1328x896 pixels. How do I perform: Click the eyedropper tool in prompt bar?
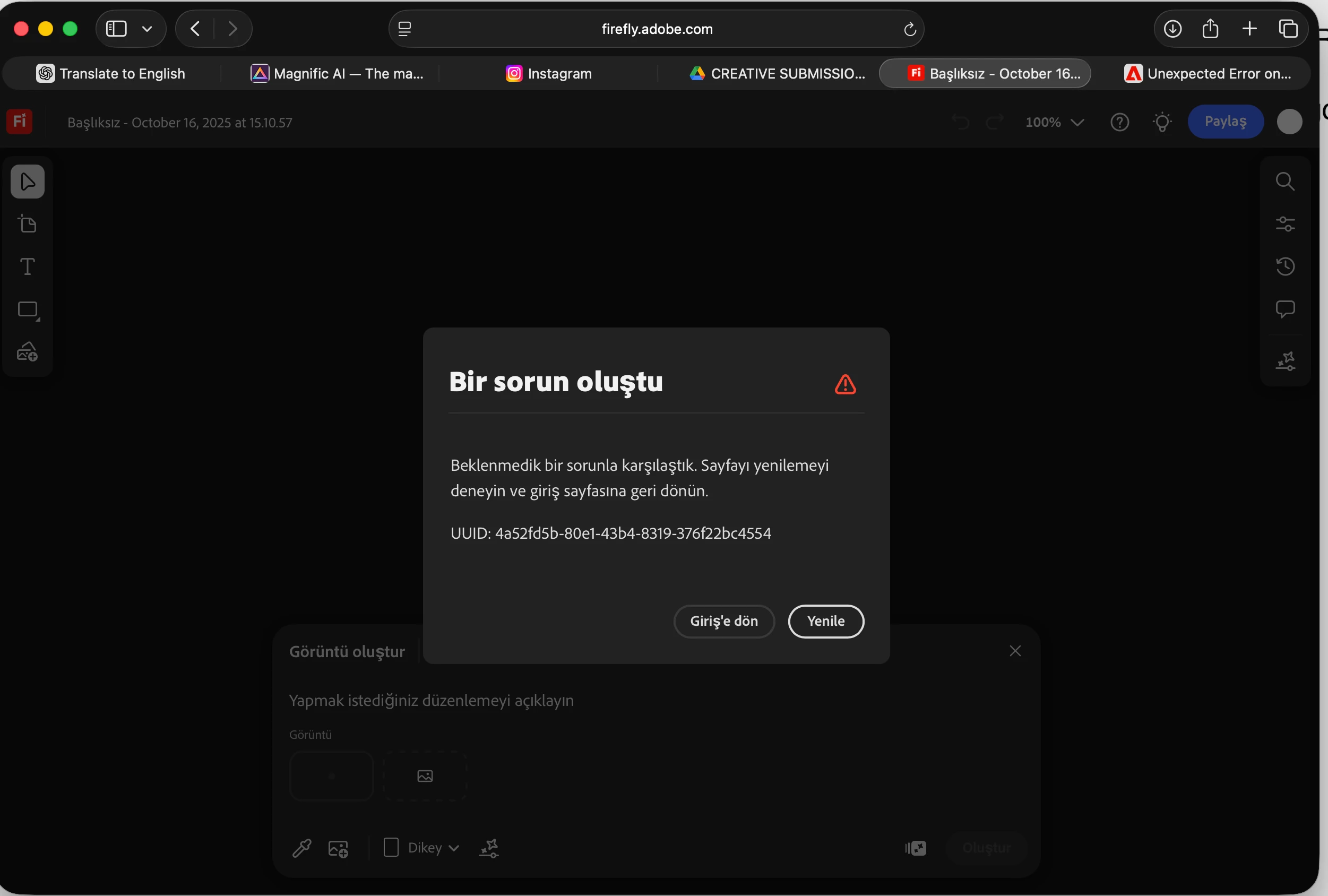[301, 849]
